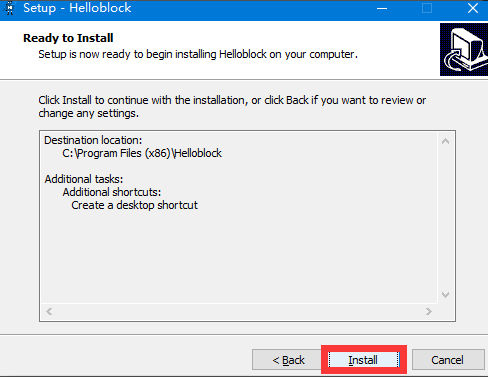Image resolution: width=488 pixels, height=377 pixels.
Task: Click the C:\Program Files (x86)\Helloblock path line
Action: [142, 153]
